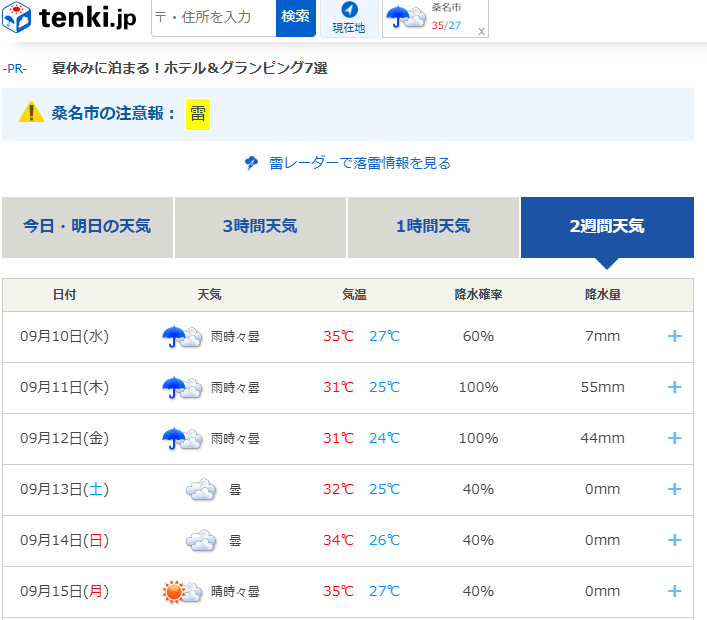This screenshot has height=620, width=707.
Task: Click the rain-cloud icon for 桑名市 in header
Action: (x=404, y=17)
